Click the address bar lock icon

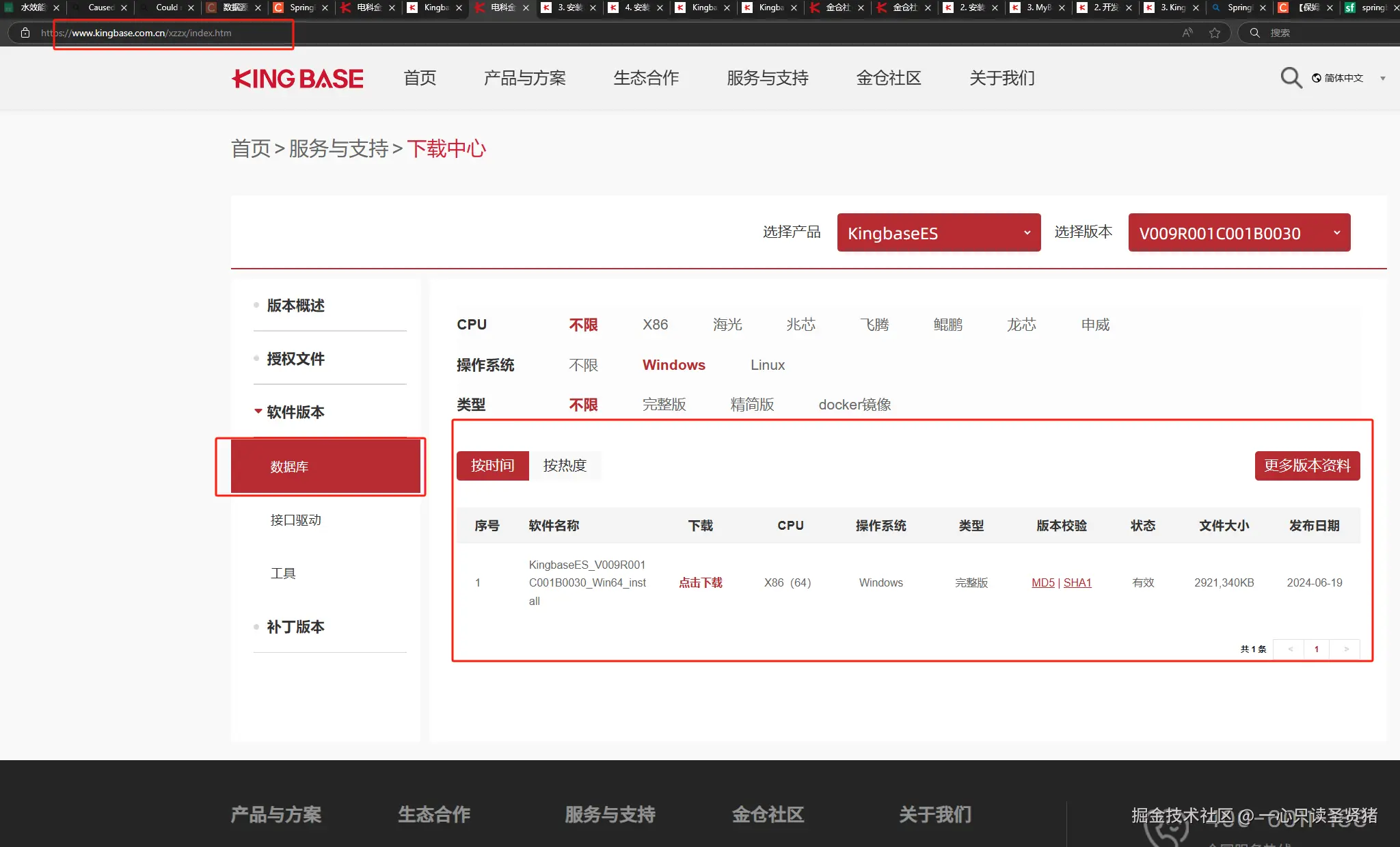click(x=25, y=33)
